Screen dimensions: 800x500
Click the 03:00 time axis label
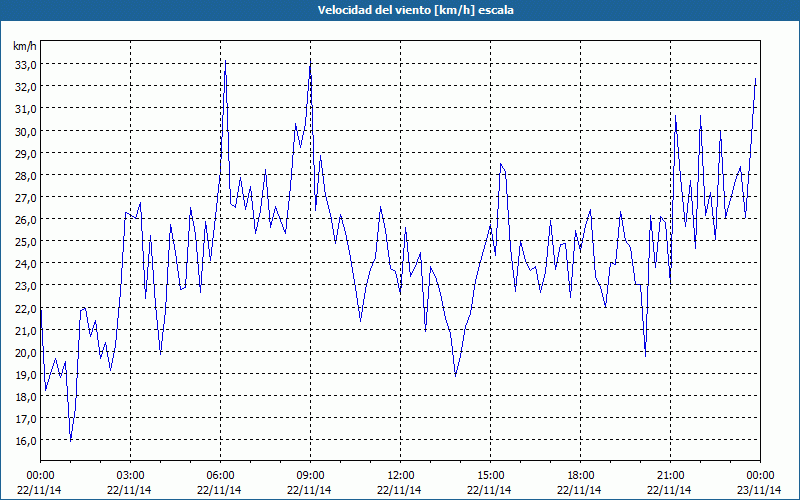(131, 476)
